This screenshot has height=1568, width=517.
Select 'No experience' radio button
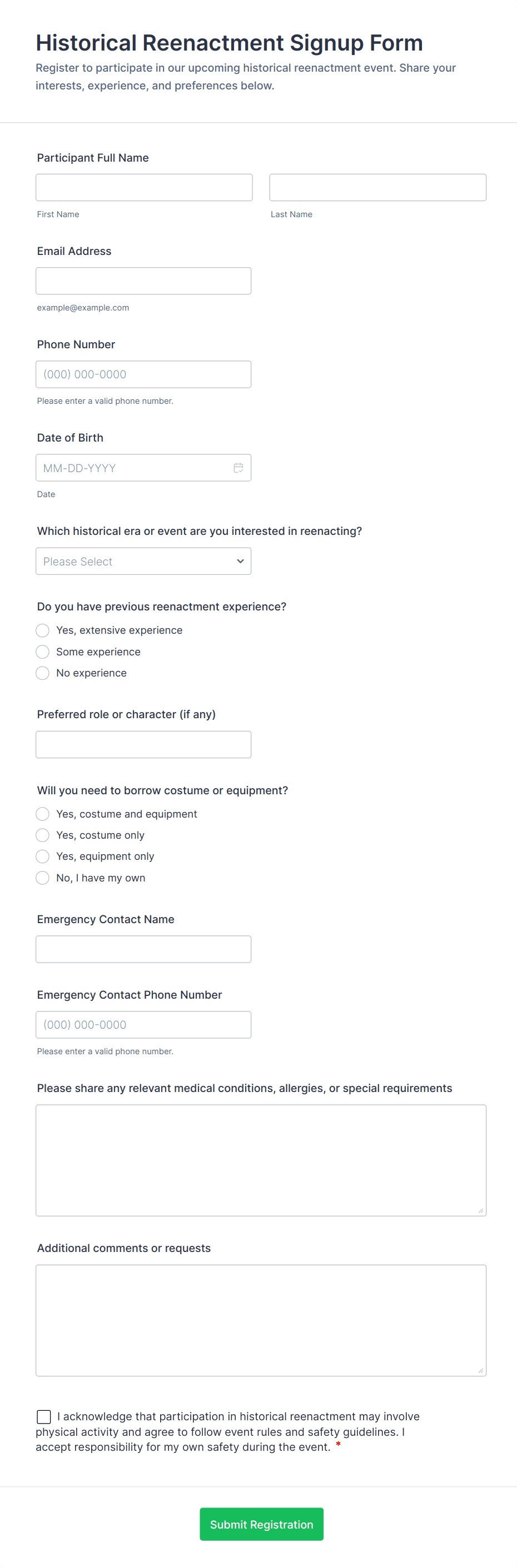[x=43, y=673]
